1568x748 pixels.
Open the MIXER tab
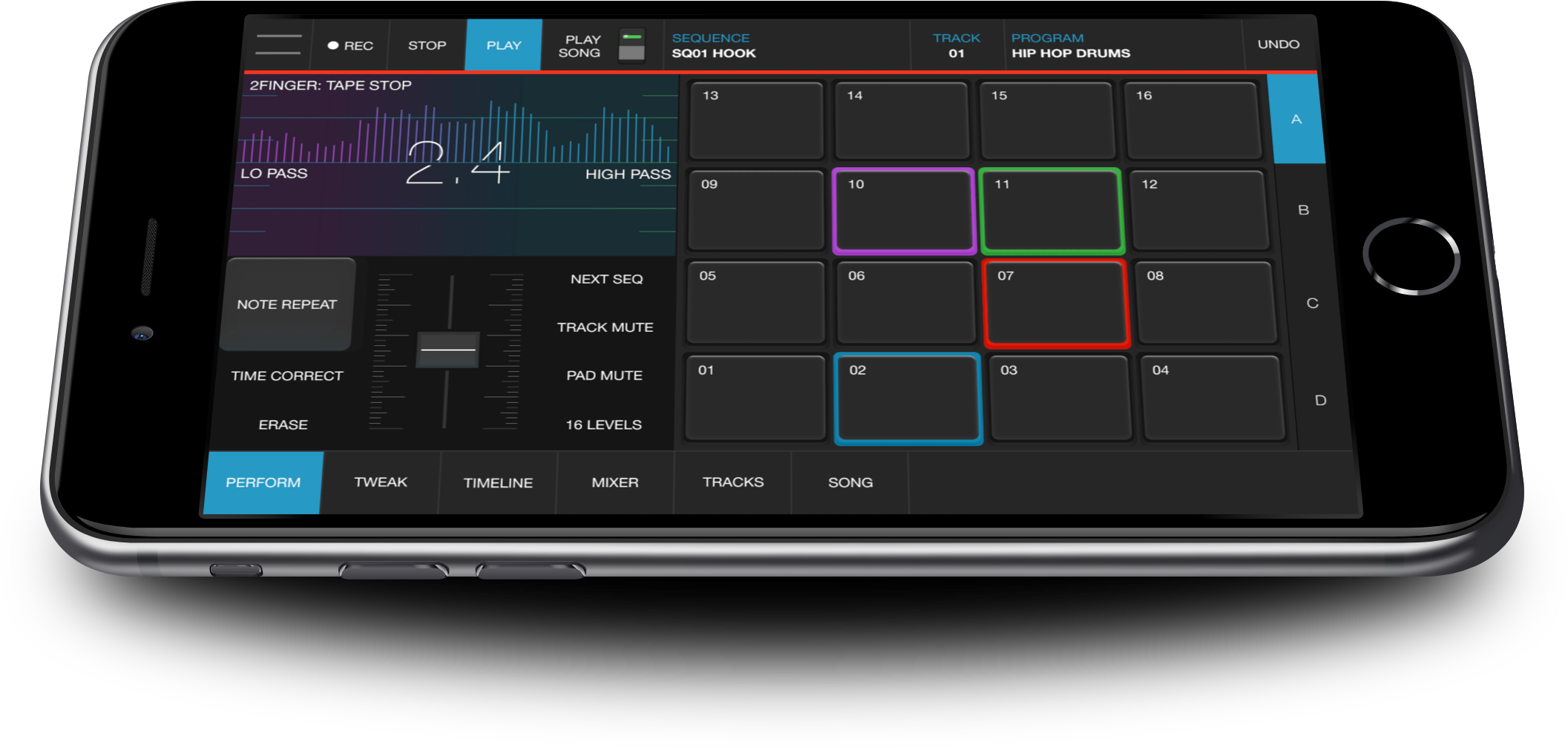pos(614,482)
